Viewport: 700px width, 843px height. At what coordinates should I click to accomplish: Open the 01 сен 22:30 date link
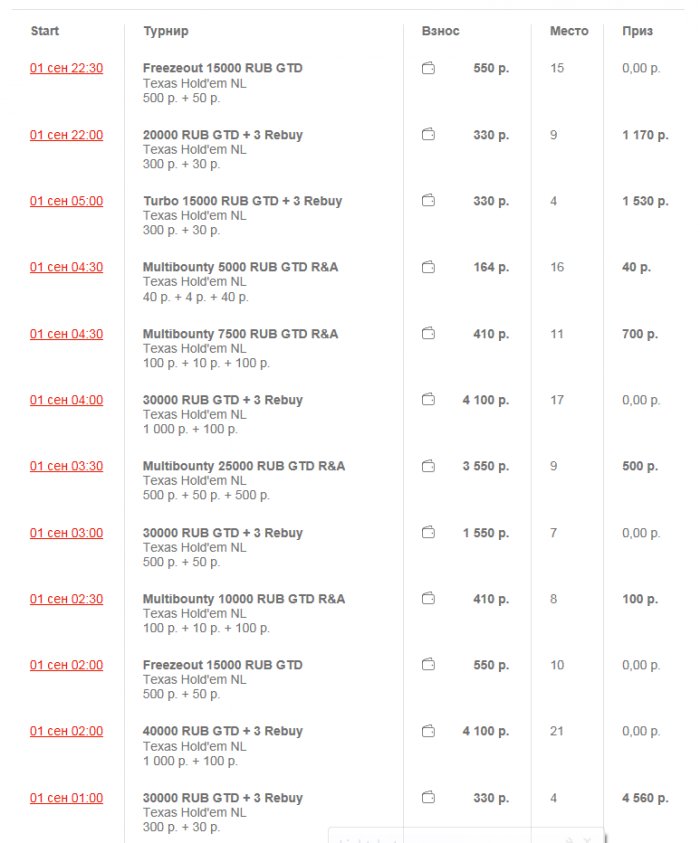pyautogui.click(x=66, y=69)
